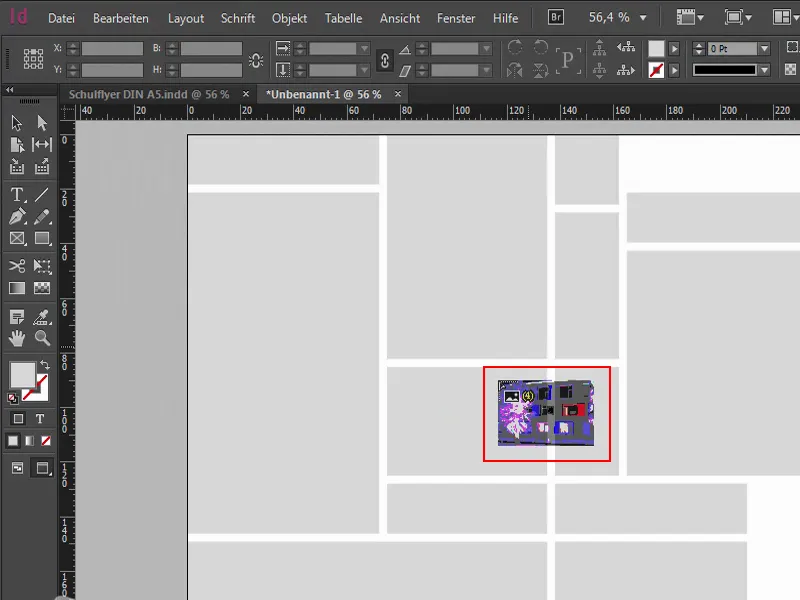
Task: Select the Rectangle tool
Action: click(x=42, y=238)
